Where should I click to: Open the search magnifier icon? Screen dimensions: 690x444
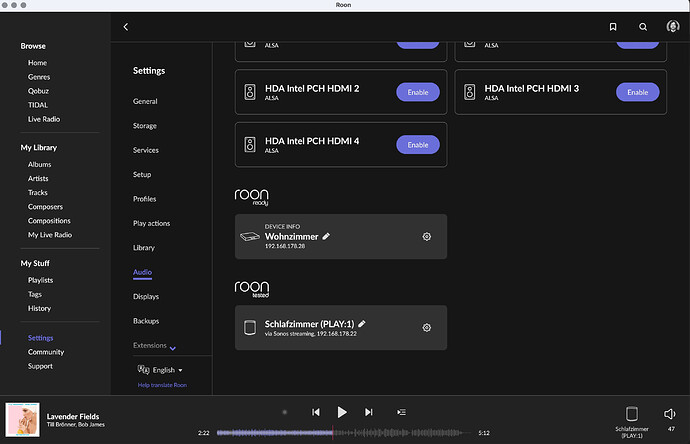pyautogui.click(x=643, y=27)
